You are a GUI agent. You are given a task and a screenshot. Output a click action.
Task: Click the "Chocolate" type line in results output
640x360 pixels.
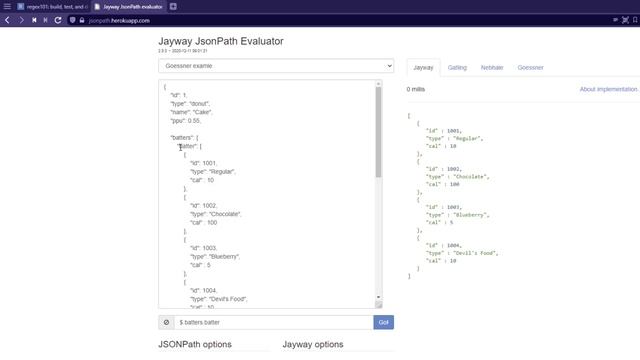tap(458, 176)
